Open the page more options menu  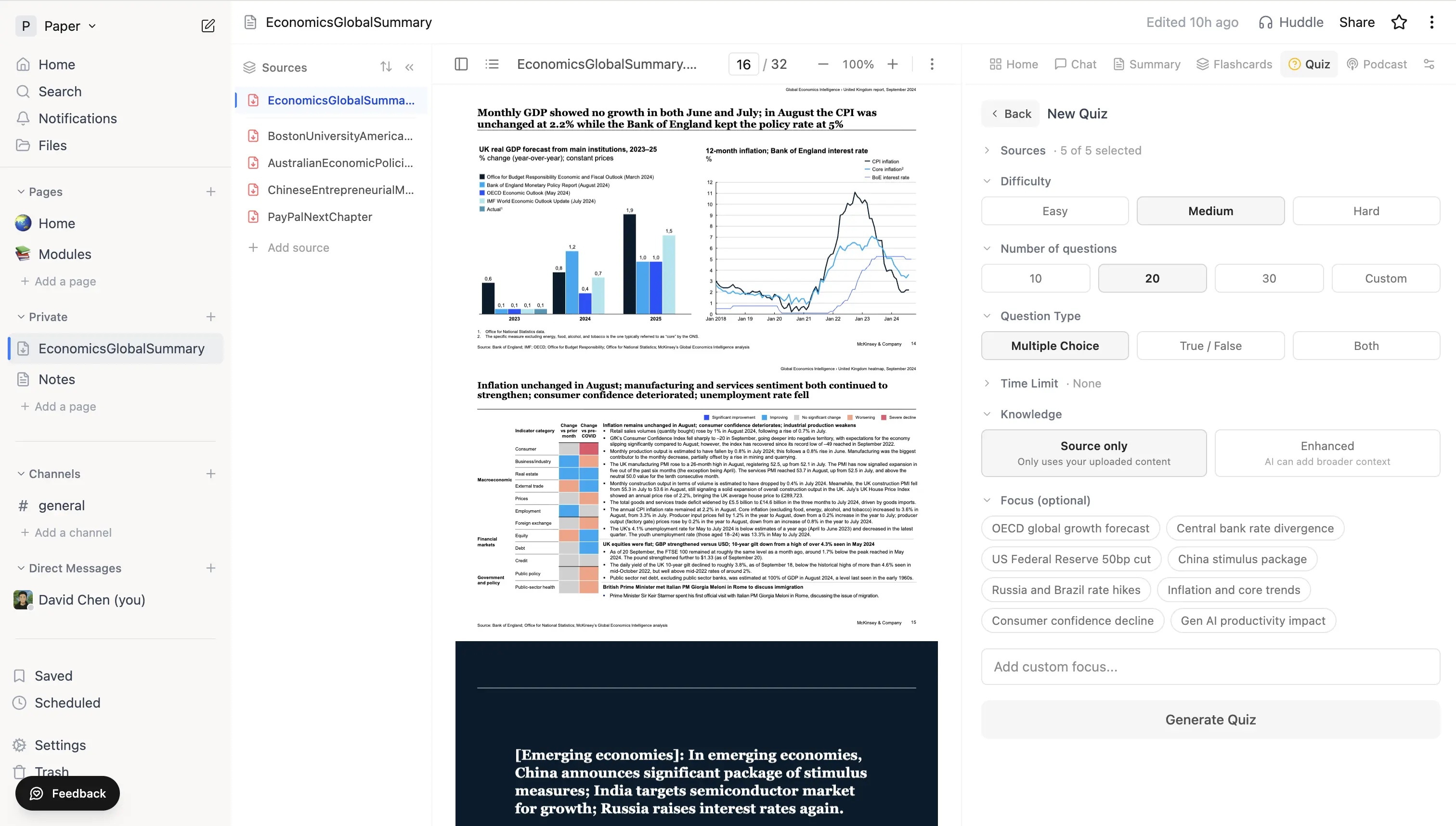1431,22
